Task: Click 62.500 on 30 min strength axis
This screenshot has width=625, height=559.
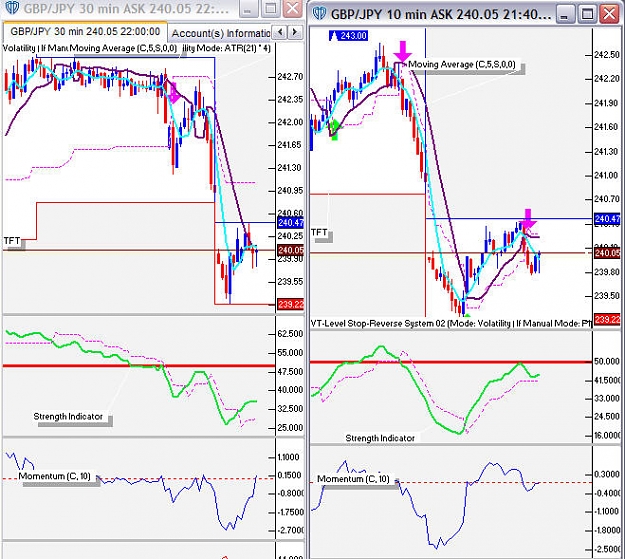Action: click(291, 333)
